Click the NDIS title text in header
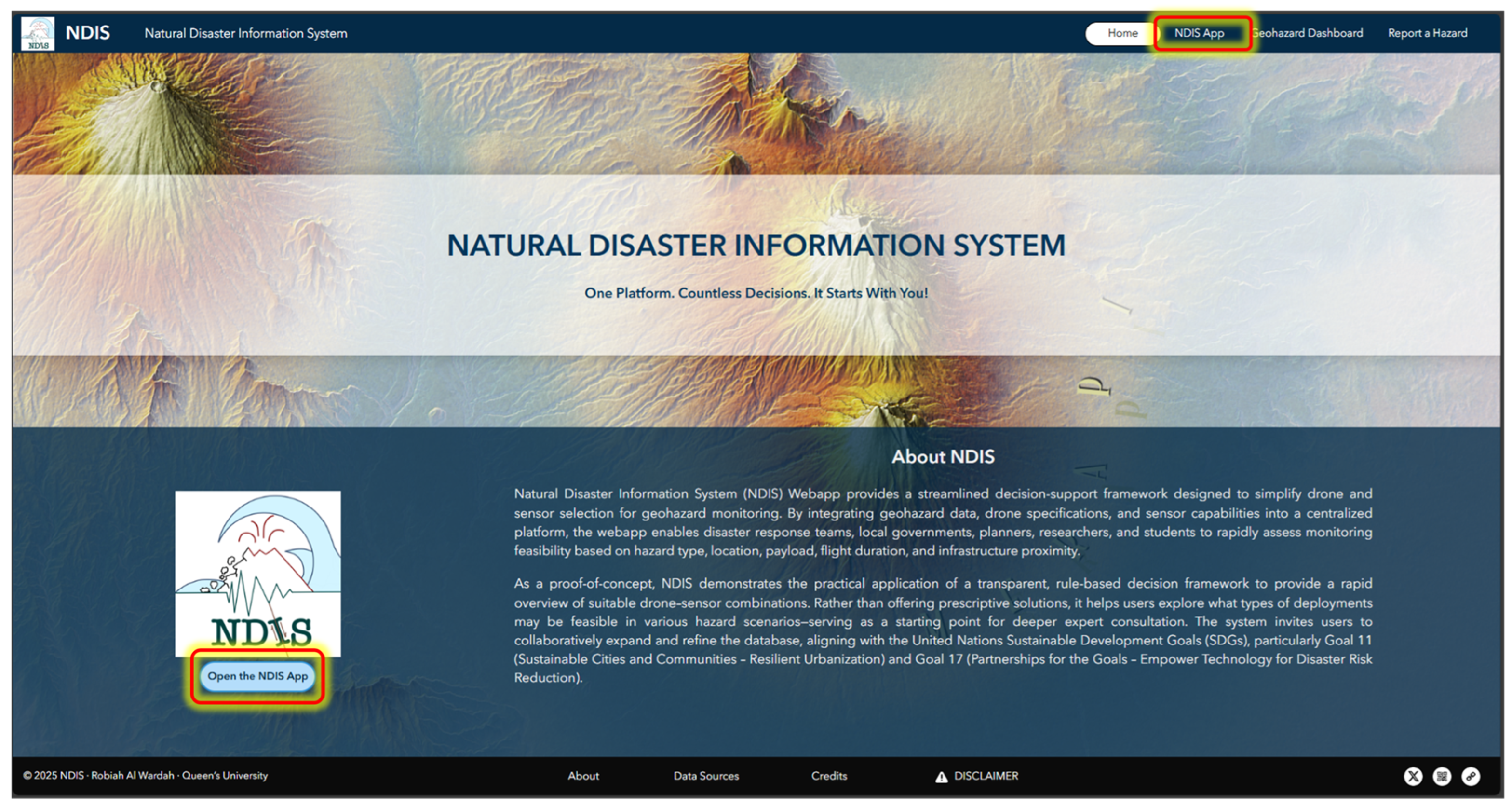The width and height of the screenshot is (1512, 808). click(87, 32)
